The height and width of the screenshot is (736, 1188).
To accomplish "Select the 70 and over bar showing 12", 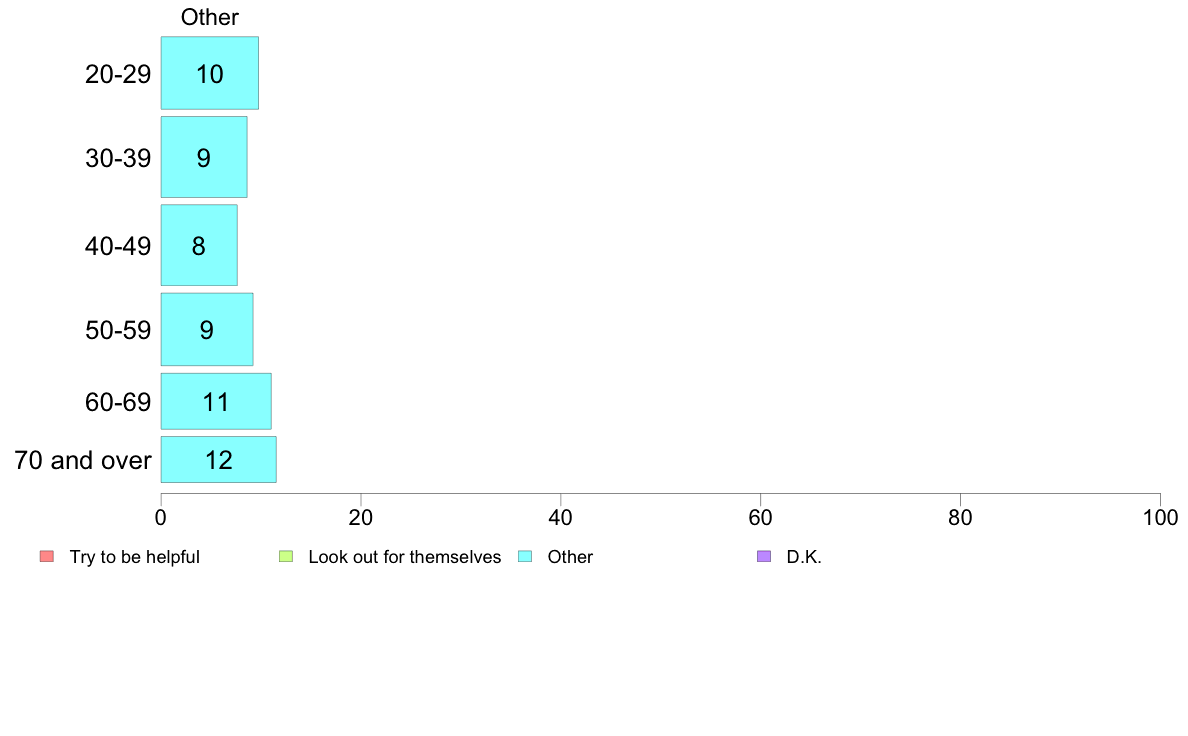I will coord(219,459).
